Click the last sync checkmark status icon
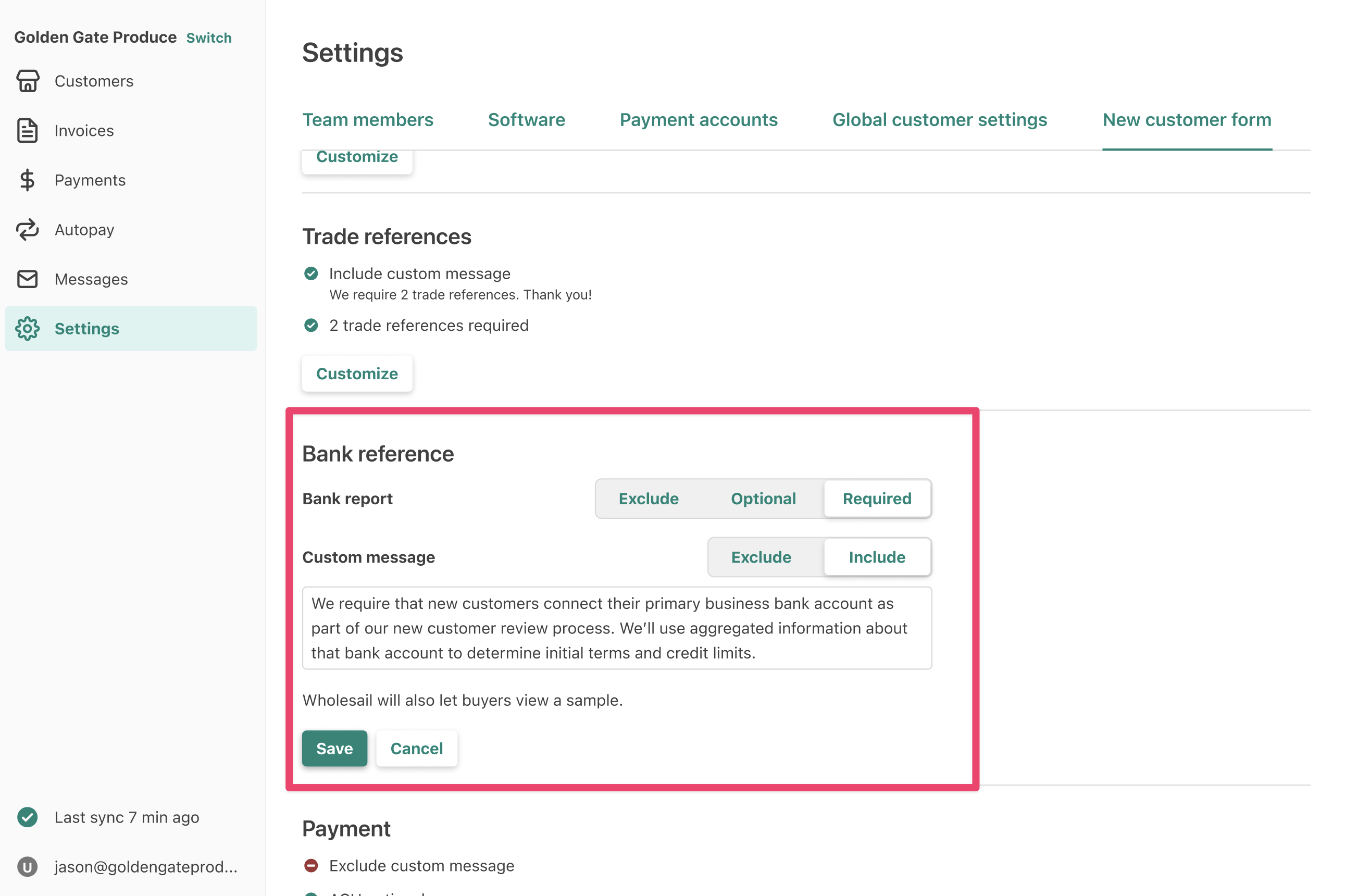Image resolution: width=1345 pixels, height=896 pixels. tap(28, 817)
